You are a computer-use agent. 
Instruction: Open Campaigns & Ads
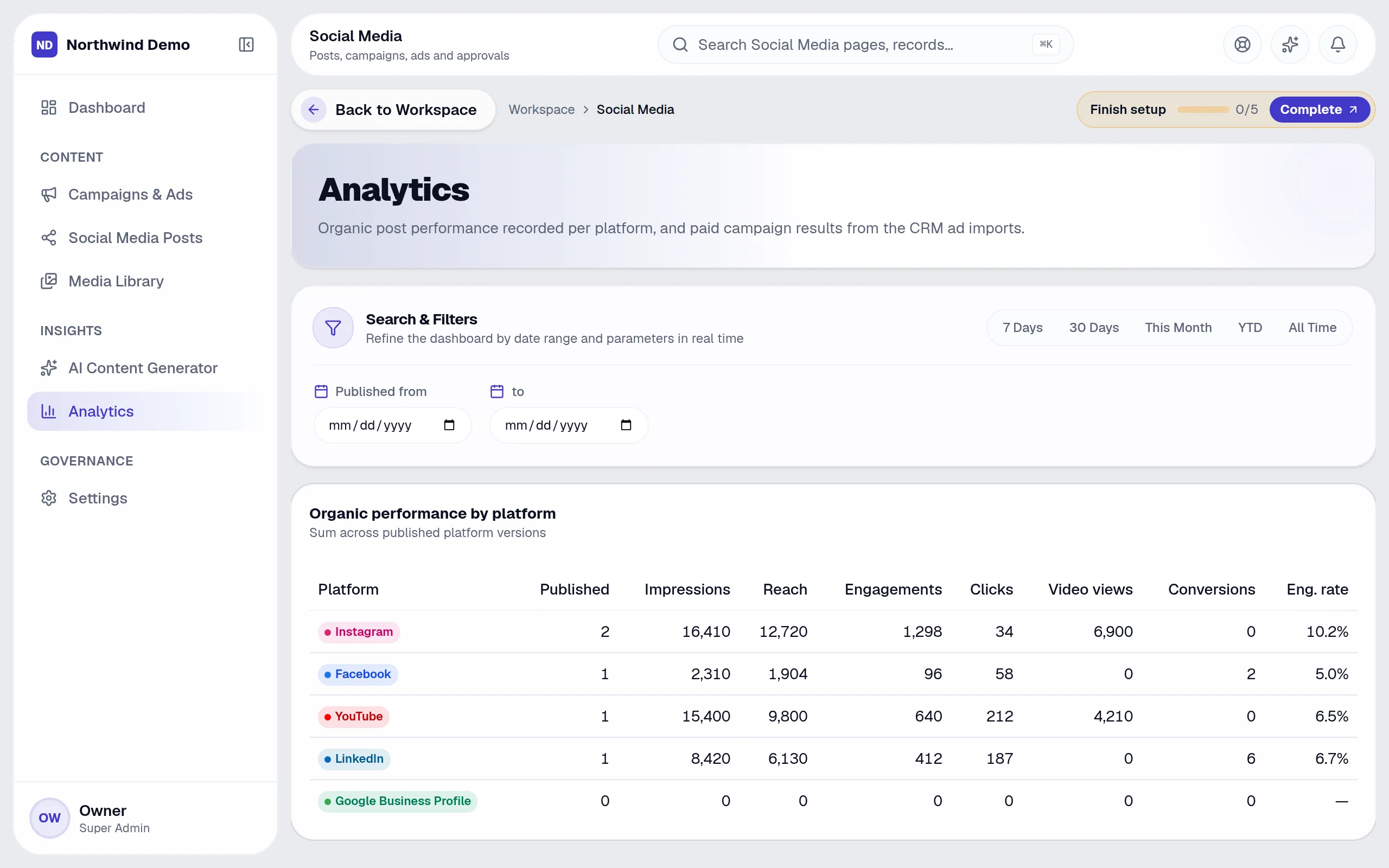coord(145,195)
